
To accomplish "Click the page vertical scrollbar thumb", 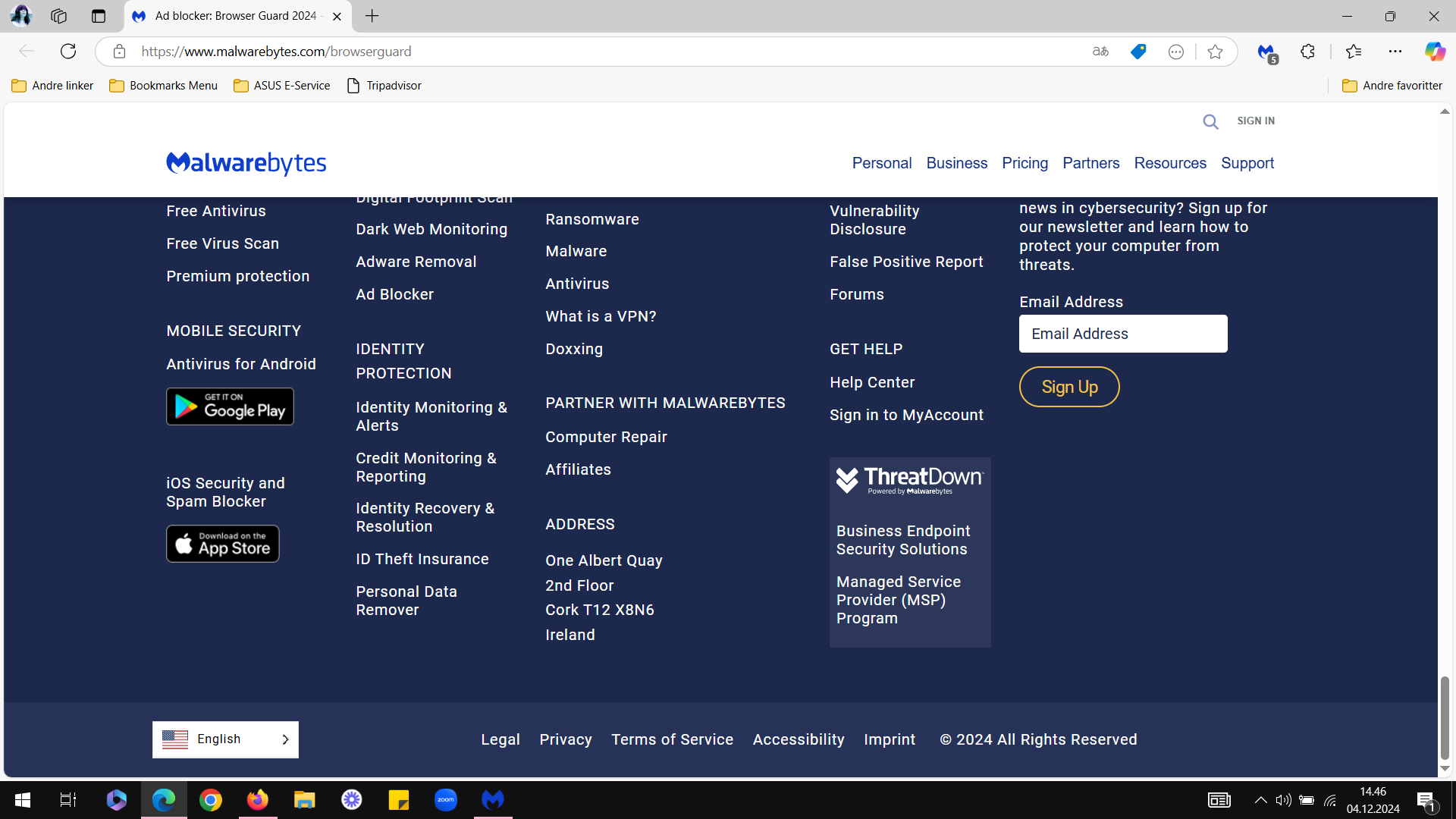I will (x=1445, y=717).
